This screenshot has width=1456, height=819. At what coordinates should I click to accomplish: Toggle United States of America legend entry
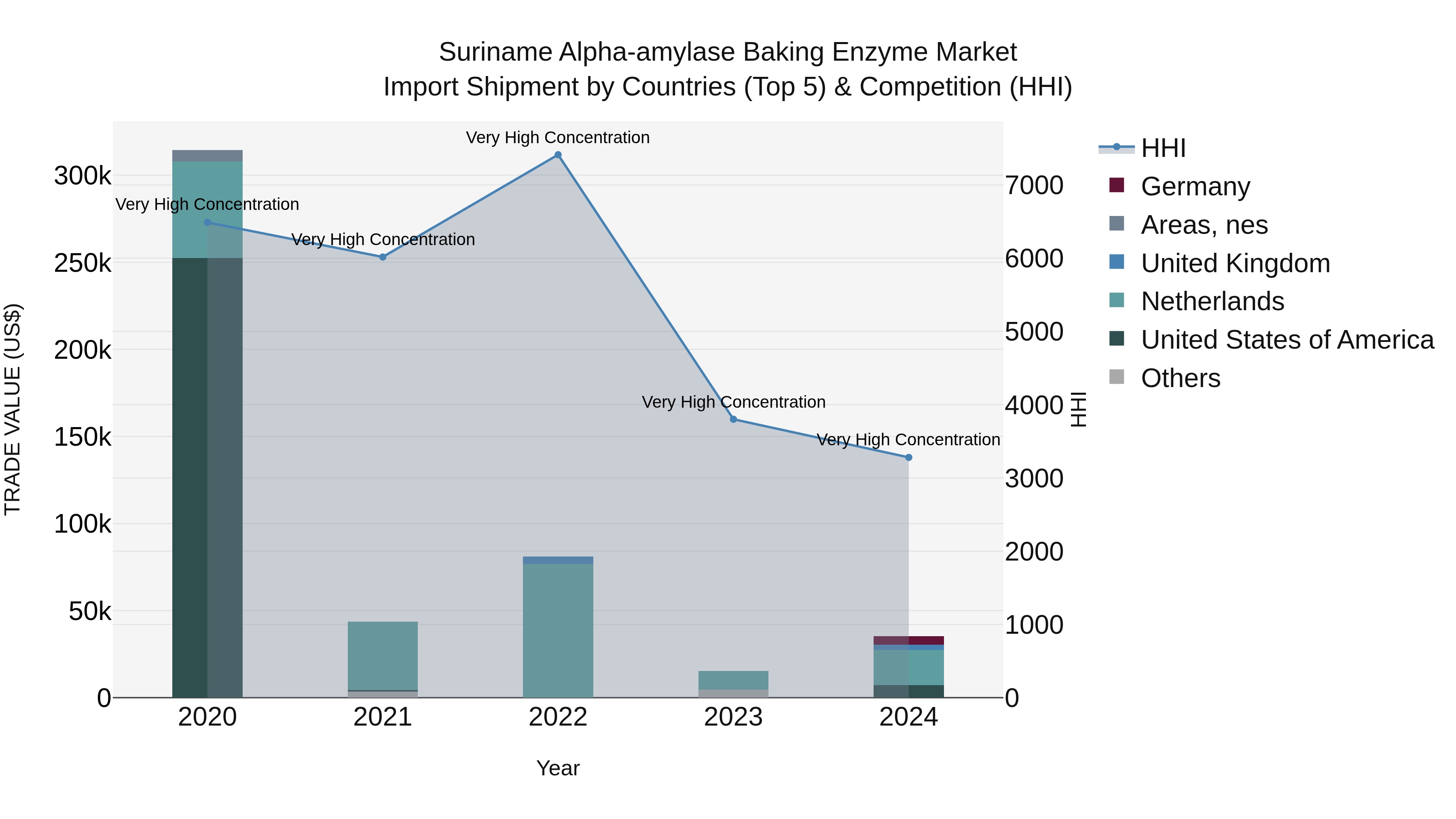point(1271,339)
